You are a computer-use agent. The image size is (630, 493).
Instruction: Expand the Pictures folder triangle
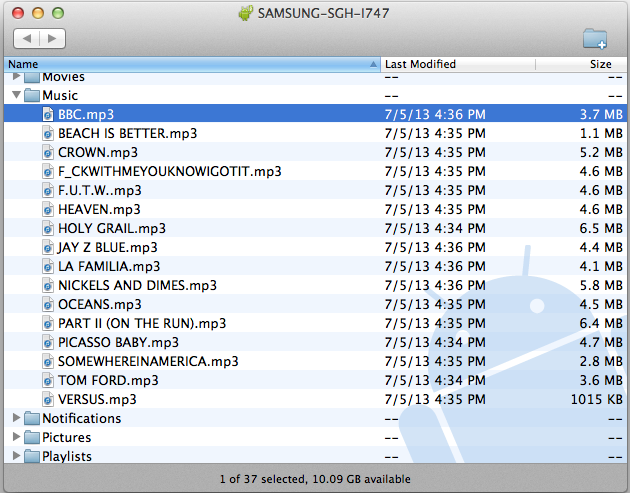(x=16, y=437)
